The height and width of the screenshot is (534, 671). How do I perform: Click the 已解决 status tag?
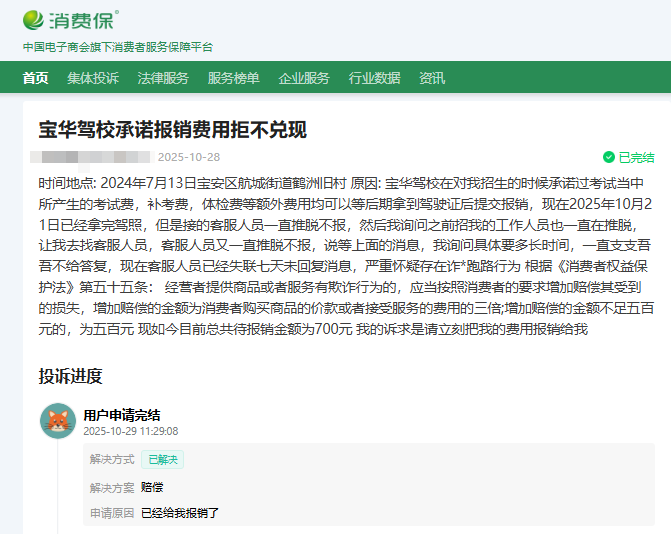click(162, 460)
